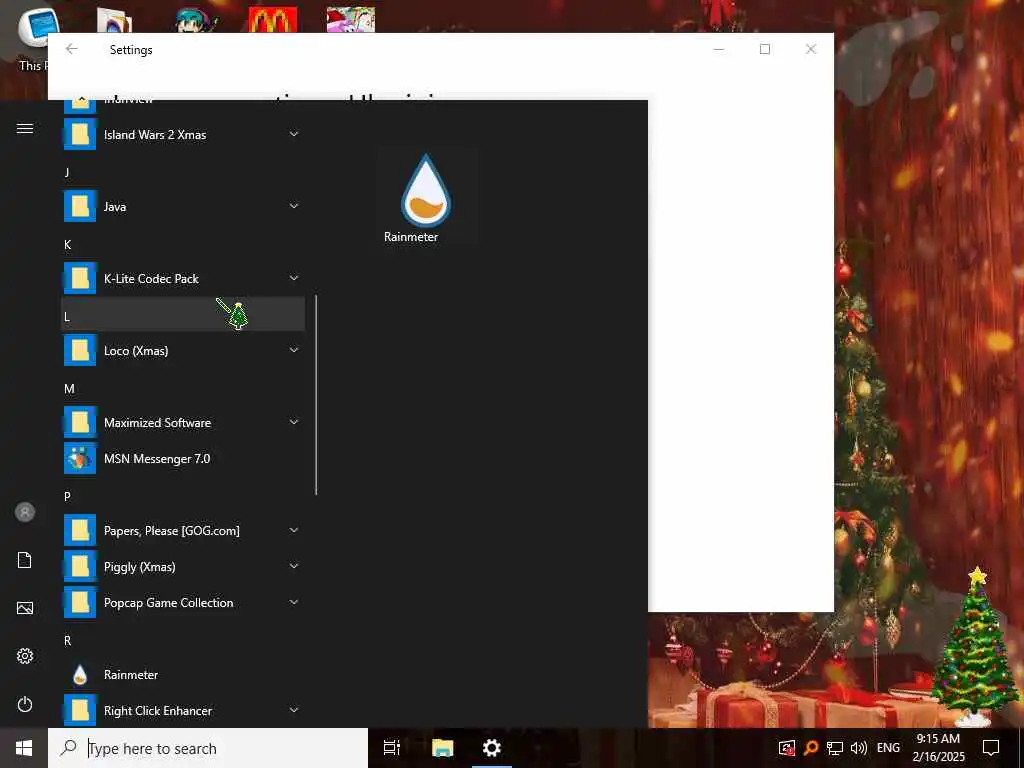Viewport: 1024px width, 768px height.
Task: Click the Power icon in Start sidebar
Action: pyautogui.click(x=25, y=704)
